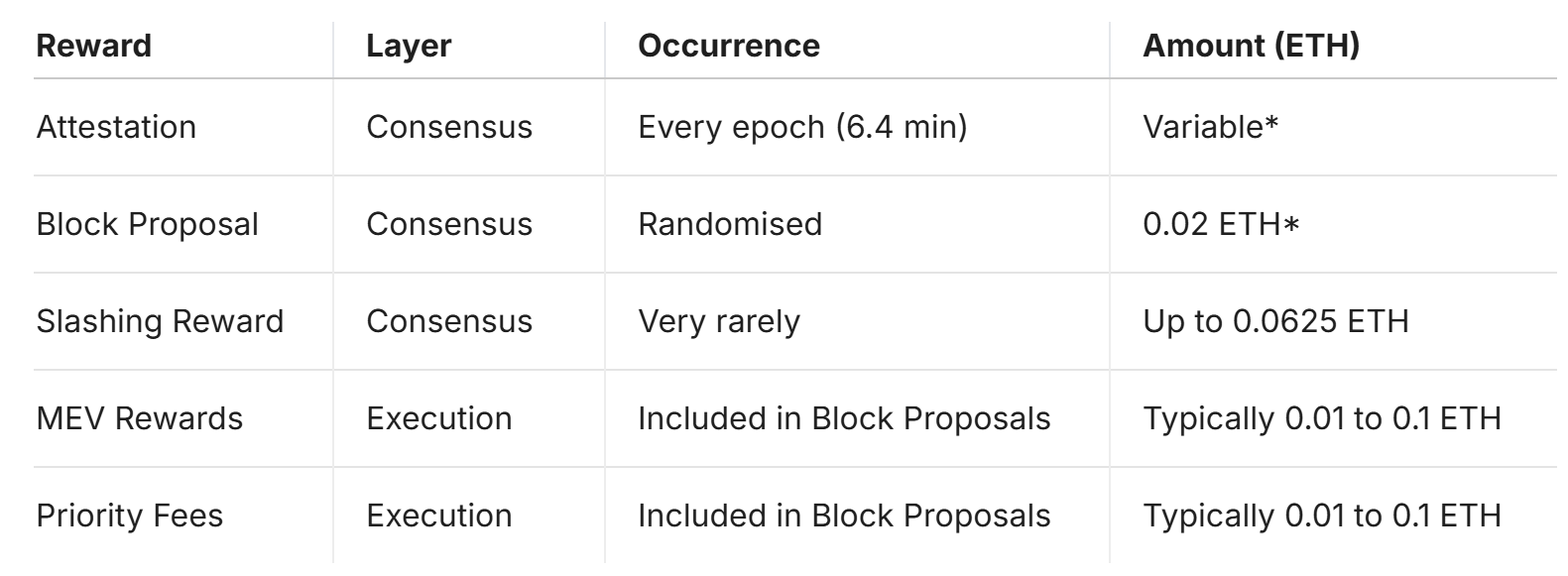Click the Reward column header
The height and width of the screenshot is (576, 1568).
(x=94, y=47)
